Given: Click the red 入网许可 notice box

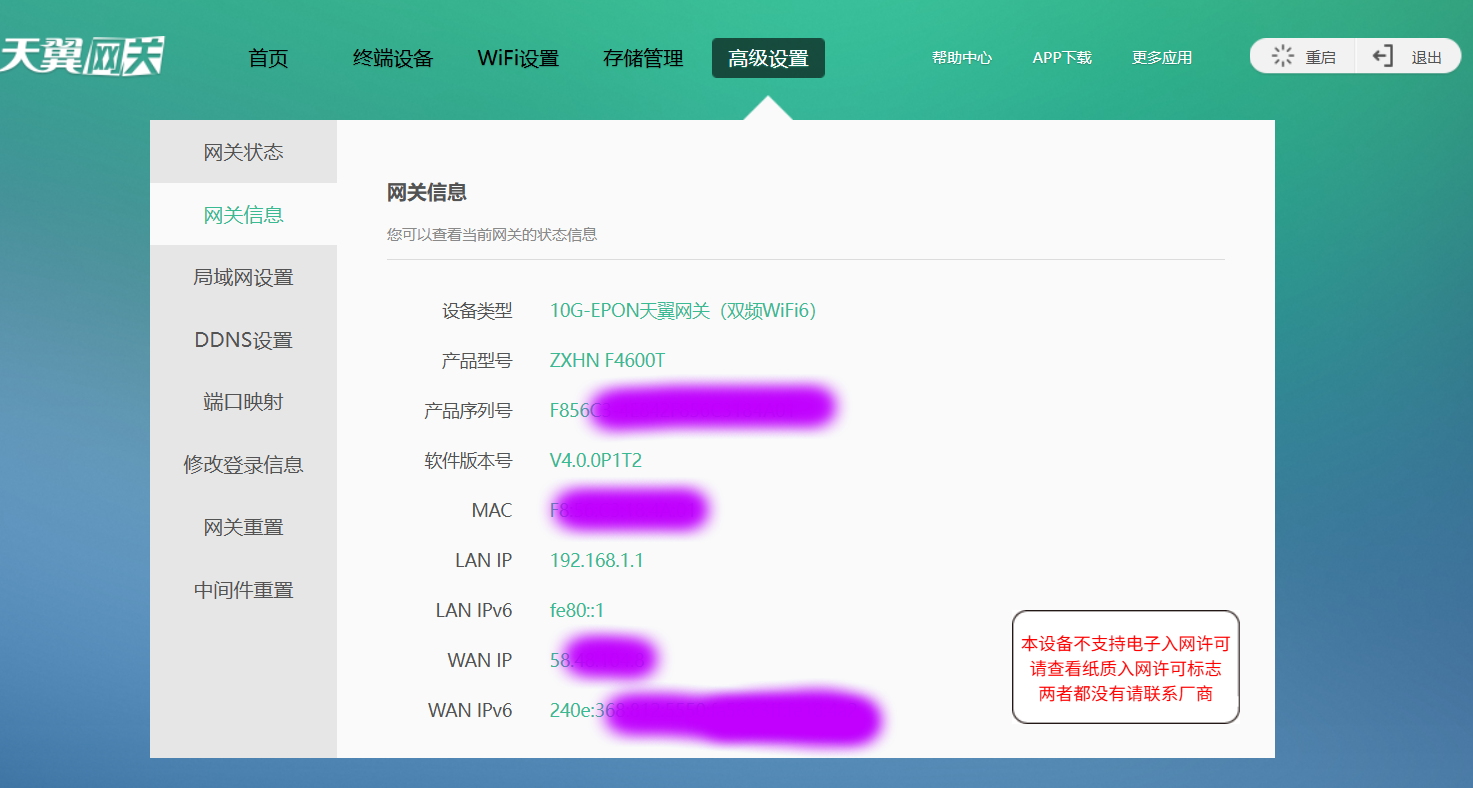Looking at the screenshot, I should click(x=1126, y=667).
